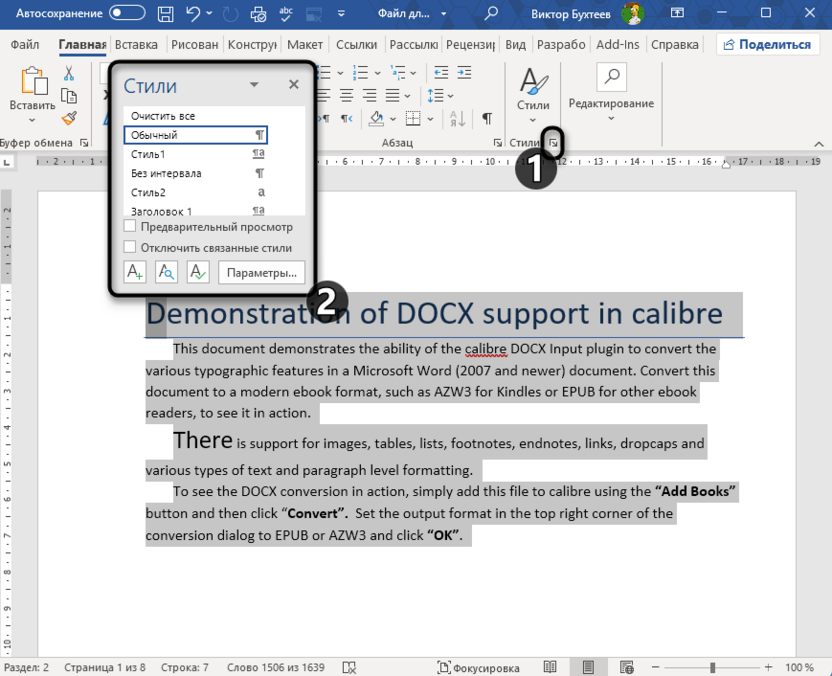Enable the Предварительный просмотр checkbox
This screenshot has width=832, height=676.
click(129, 228)
